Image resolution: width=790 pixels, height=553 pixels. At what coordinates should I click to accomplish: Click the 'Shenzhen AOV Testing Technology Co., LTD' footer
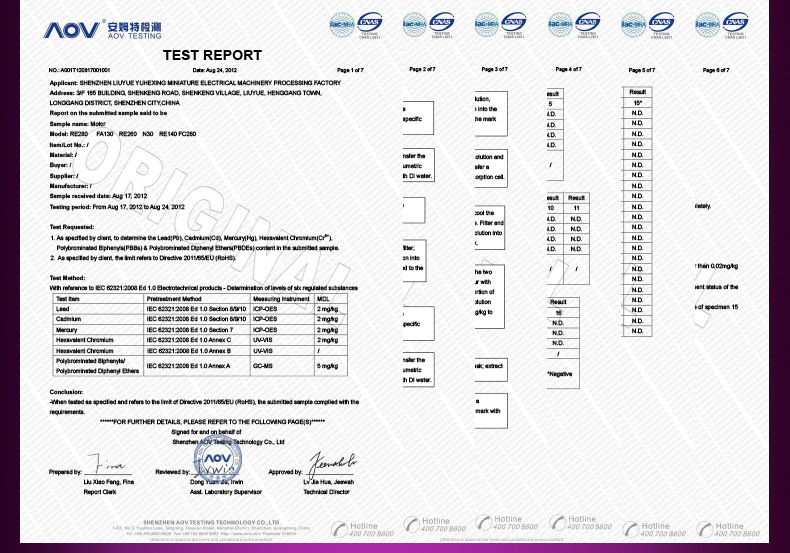pyautogui.click(x=211, y=522)
